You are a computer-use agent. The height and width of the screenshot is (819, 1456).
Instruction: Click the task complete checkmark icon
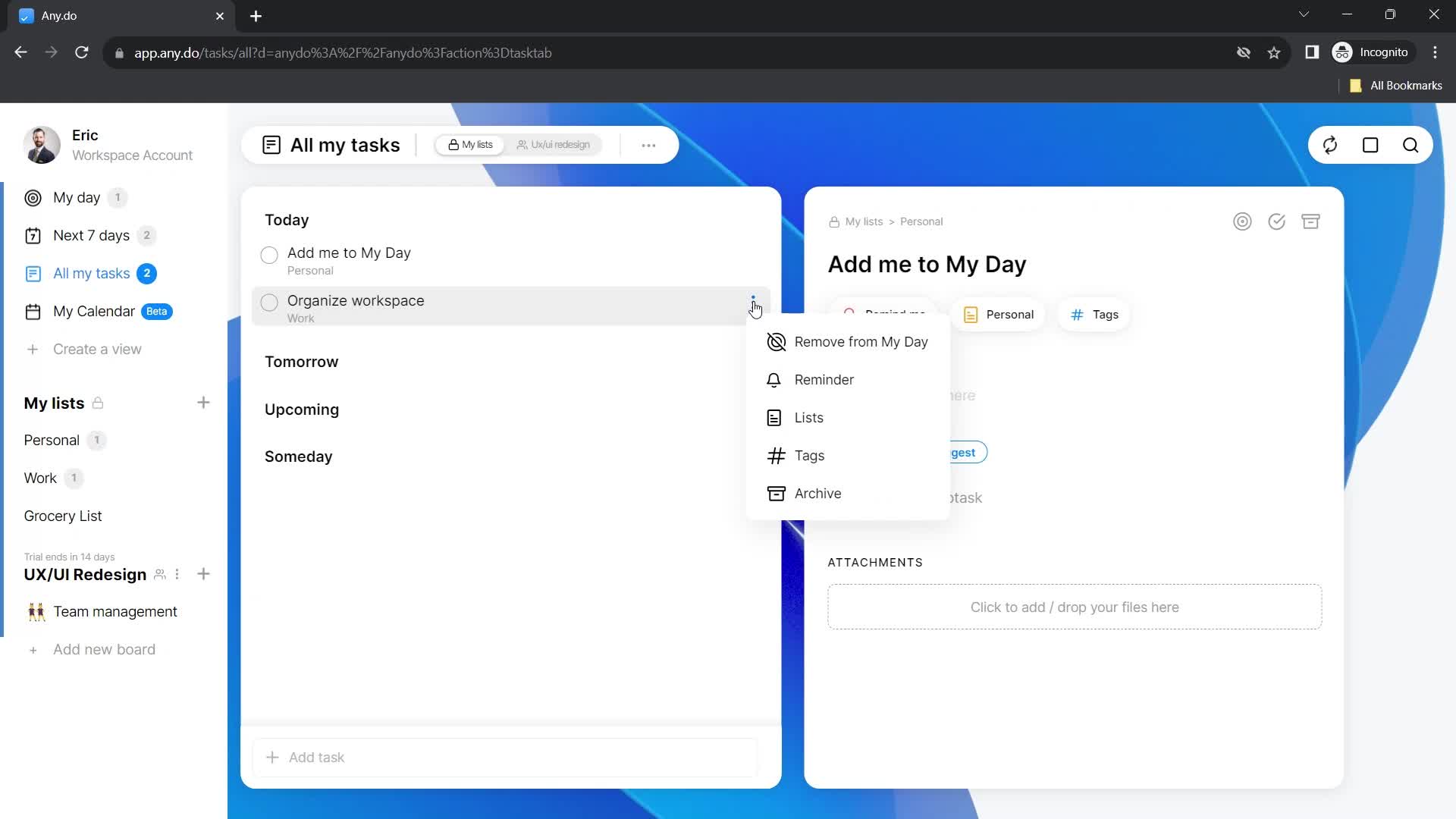(1278, 221)
